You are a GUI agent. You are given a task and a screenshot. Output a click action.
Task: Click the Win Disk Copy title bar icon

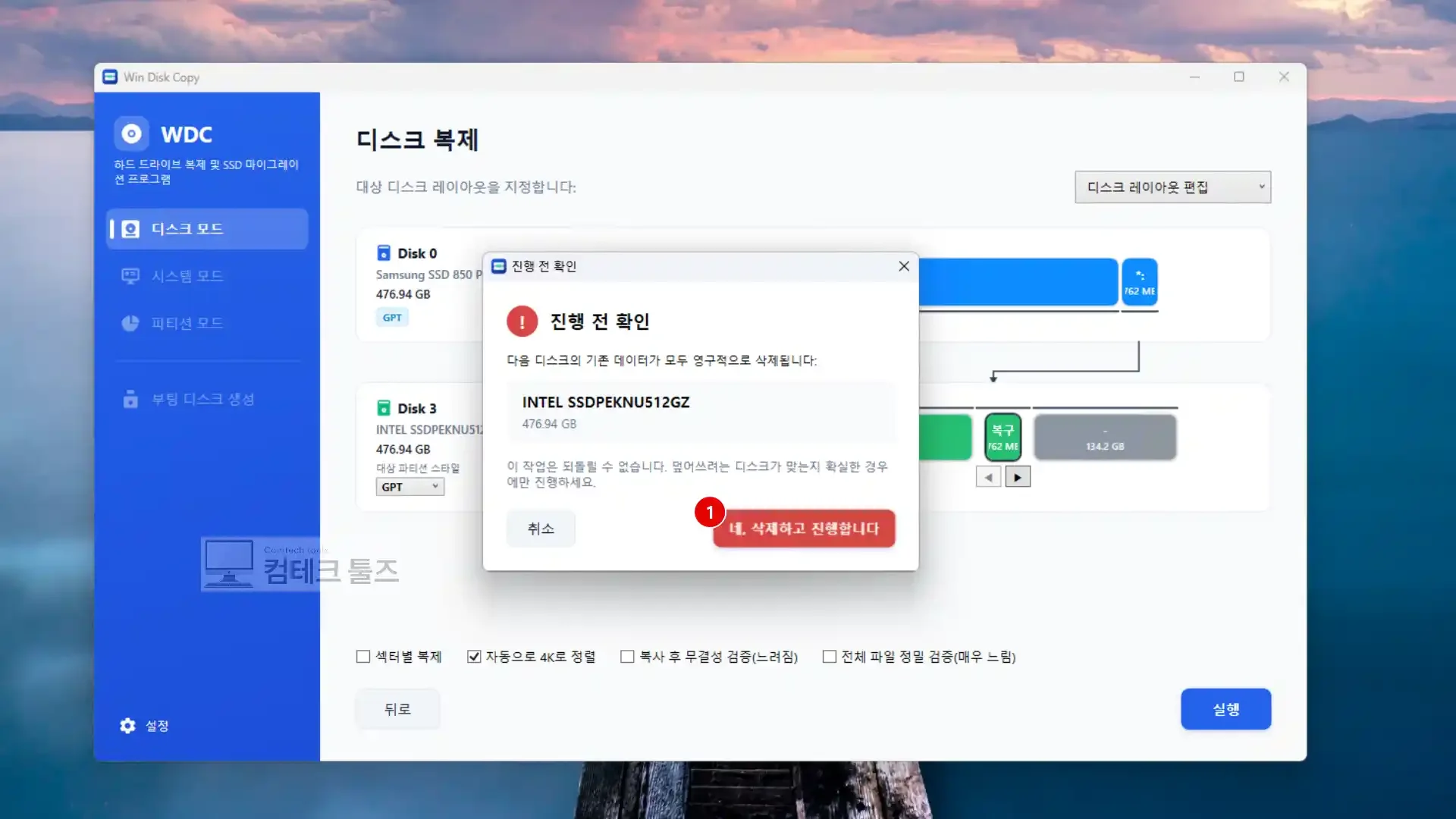110,77
